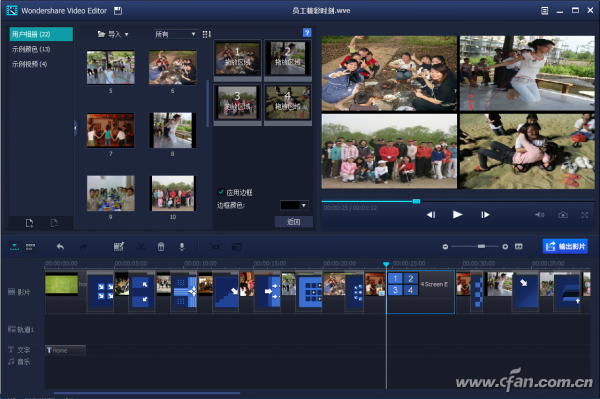This screenshot has height=399, width=600.
Task: Collapse the media library panel arrow
Action: (76, 128)
